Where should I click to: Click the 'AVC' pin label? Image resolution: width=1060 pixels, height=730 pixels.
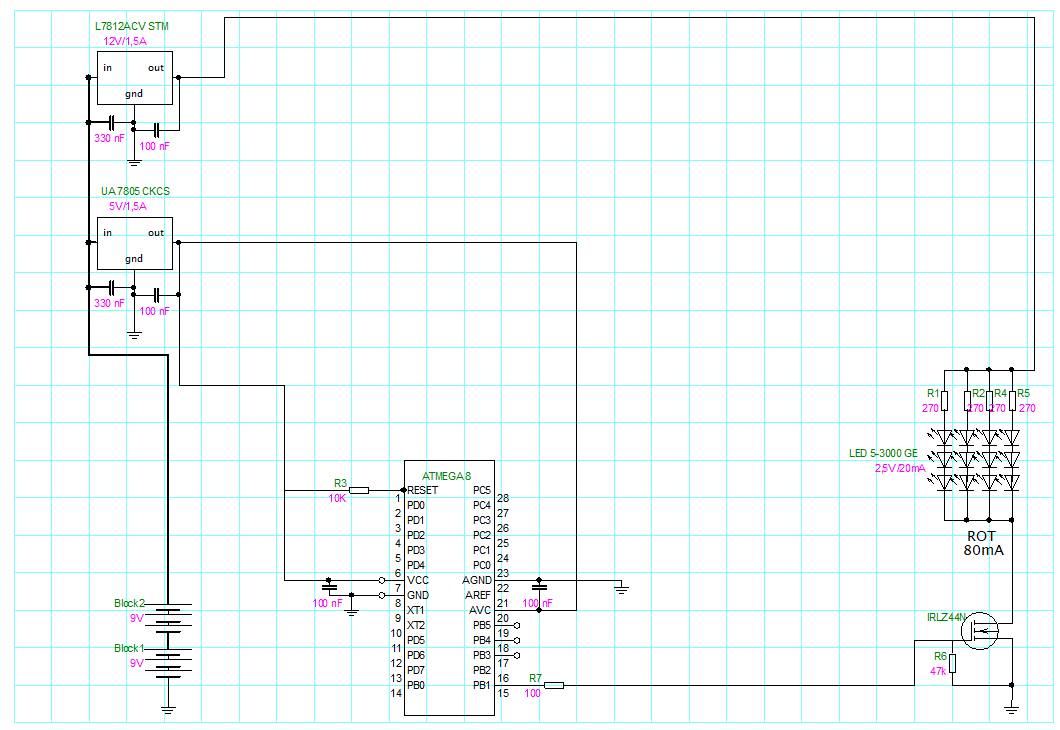480,610
